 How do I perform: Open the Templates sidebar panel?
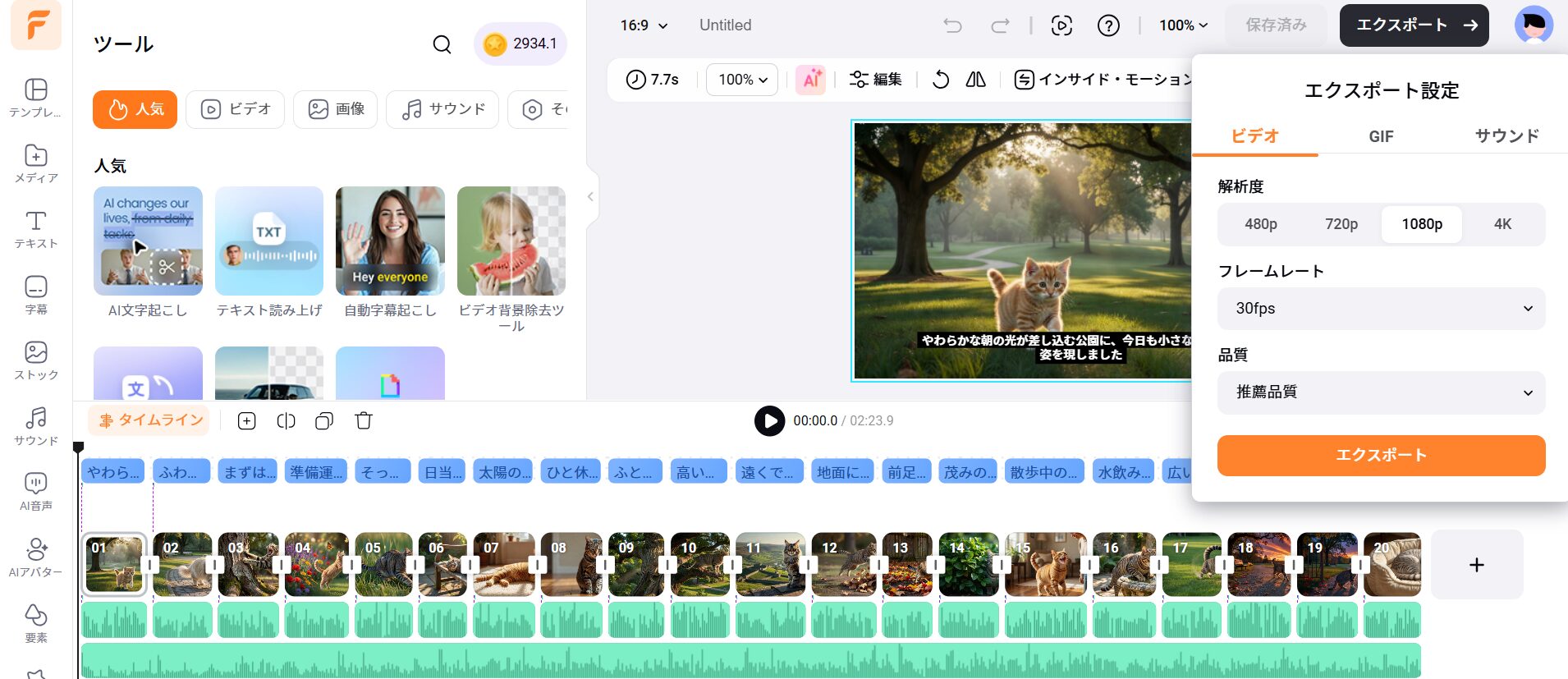point(35,98)
